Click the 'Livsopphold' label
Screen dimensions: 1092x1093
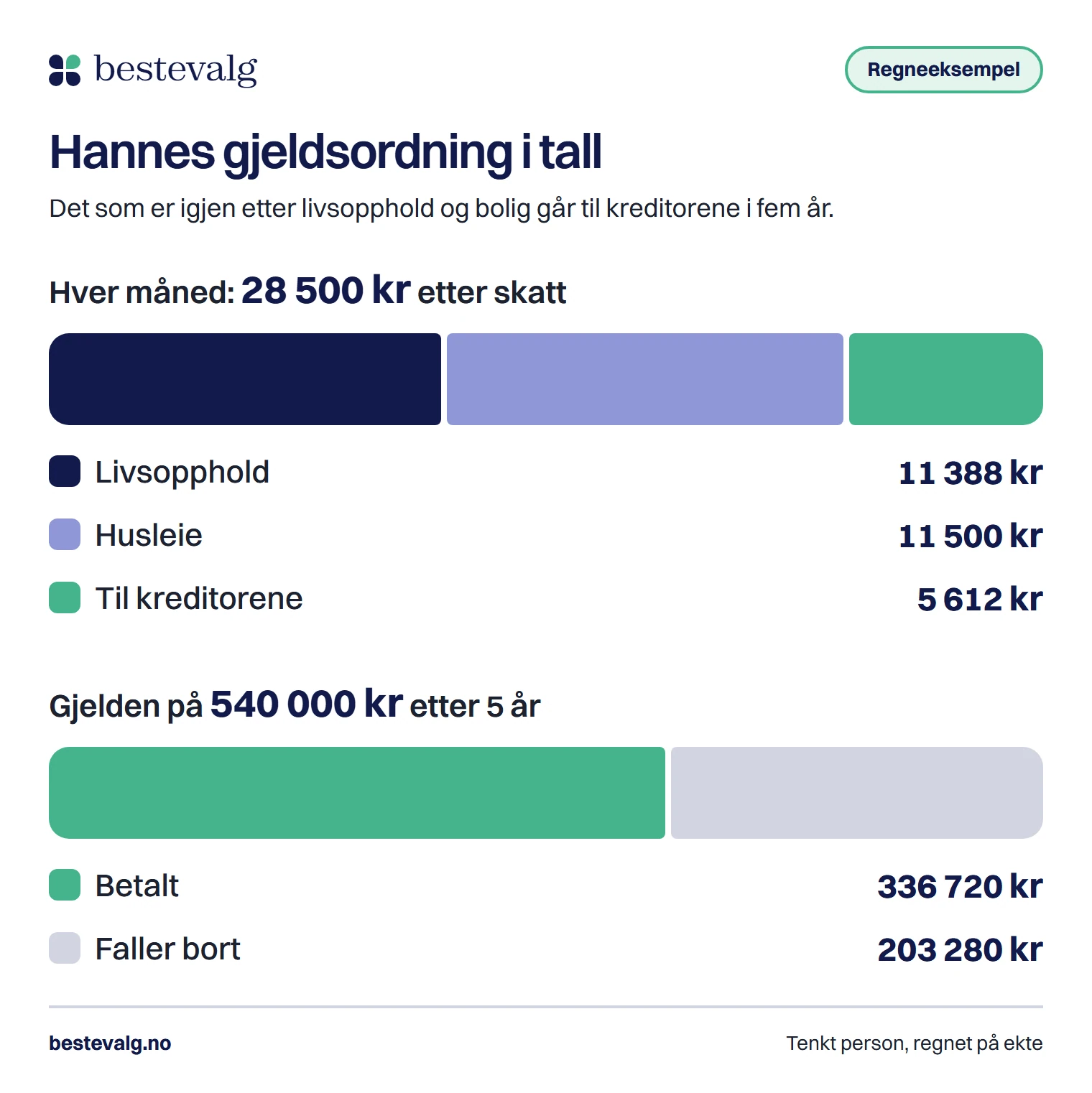tap(182, 473)
